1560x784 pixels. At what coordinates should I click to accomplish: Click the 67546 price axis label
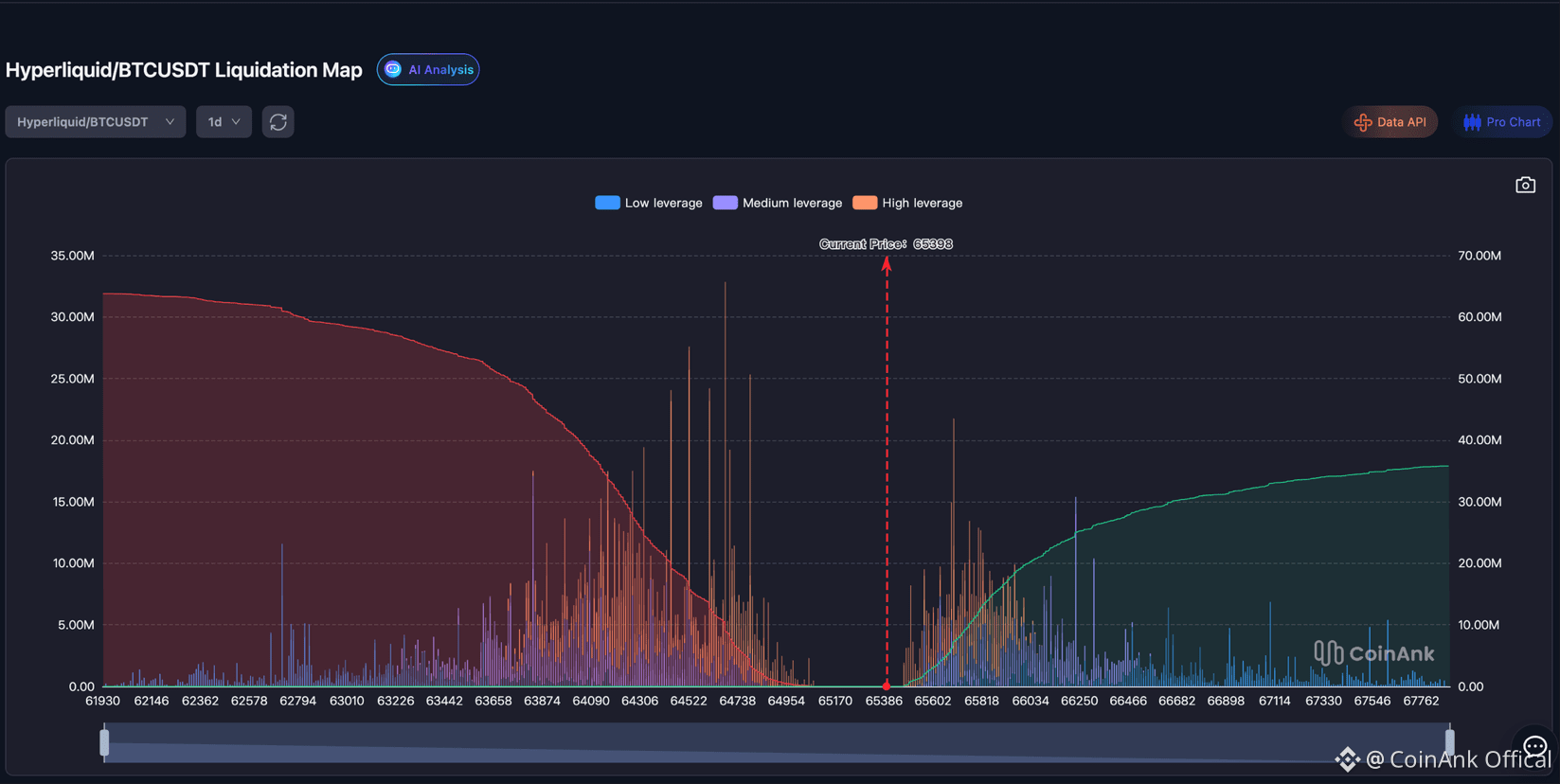(x=1372, y=701)
